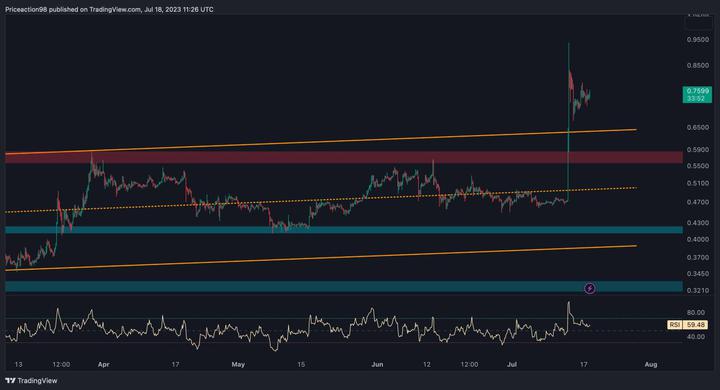This screenshot has height=390, width=720.
Task: Select the lower orange channel trendline
Action: [321, 258]
